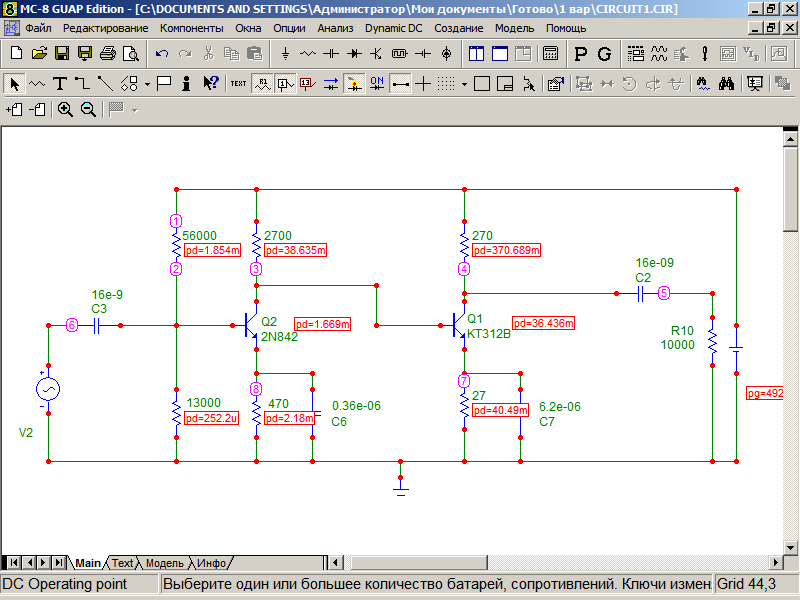The height and width of the screenshot is (600, 800).
Task: Open the calculator icon
Action: pyautogui.click(x=550, y=53)
